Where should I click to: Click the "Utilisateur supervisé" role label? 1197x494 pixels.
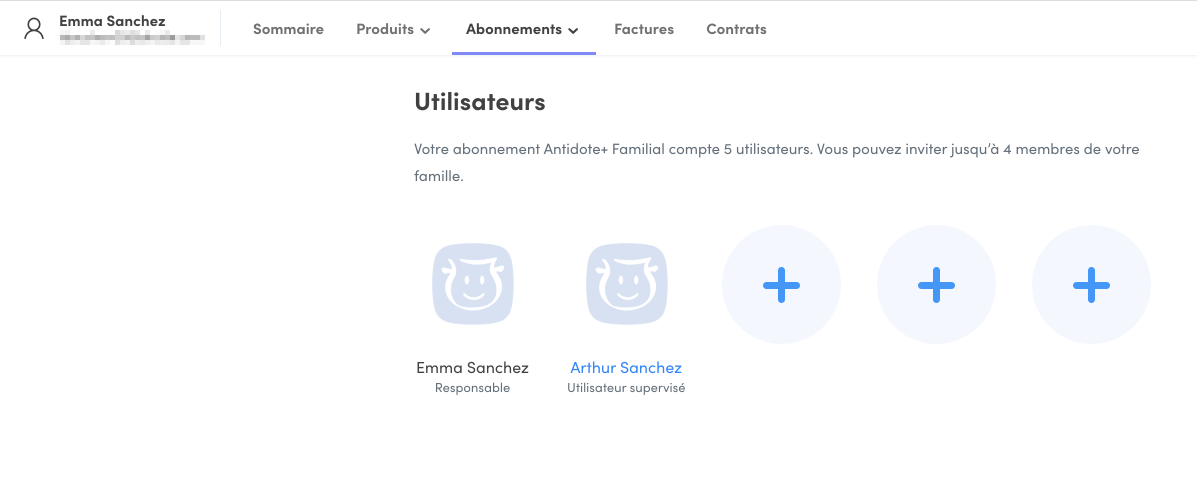pyautogui.click(x=626, y=388)
